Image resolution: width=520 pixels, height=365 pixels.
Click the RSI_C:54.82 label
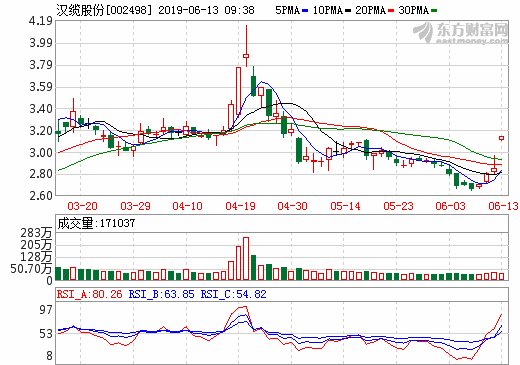[x=233, y=294]
